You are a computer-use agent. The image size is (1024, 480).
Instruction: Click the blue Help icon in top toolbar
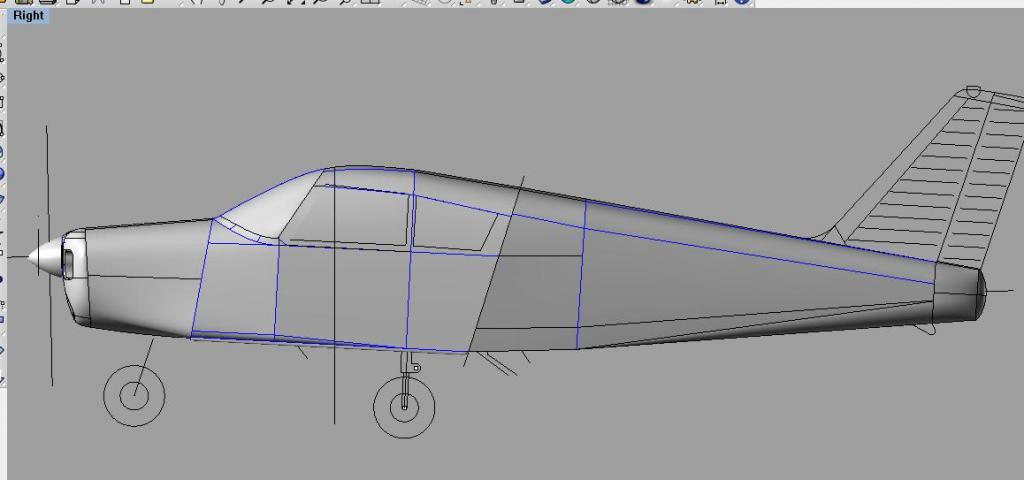click(x=741, y=2)
